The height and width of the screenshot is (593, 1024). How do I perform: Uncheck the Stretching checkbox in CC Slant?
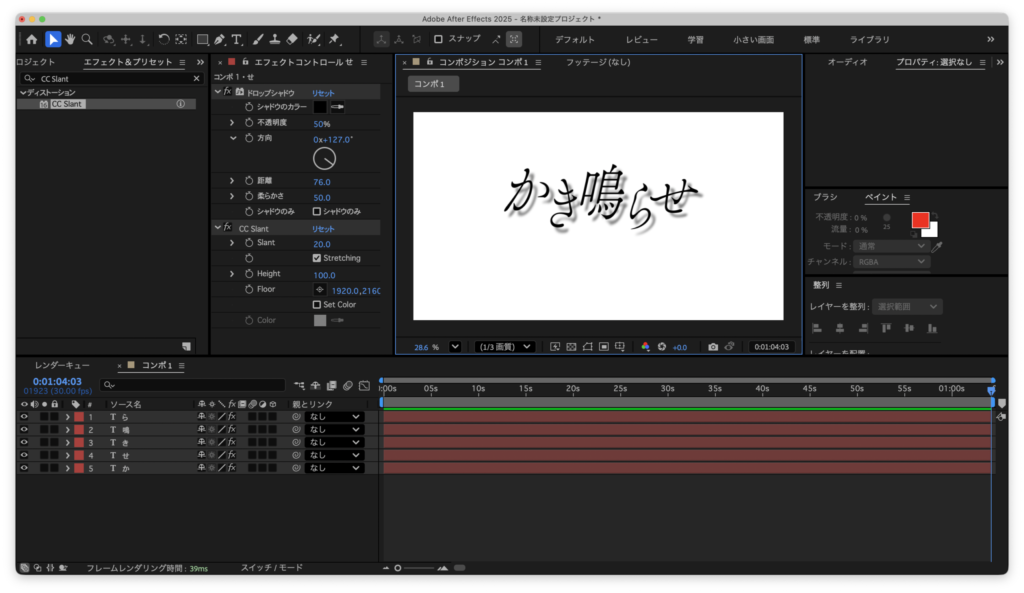tap(317, 258)
